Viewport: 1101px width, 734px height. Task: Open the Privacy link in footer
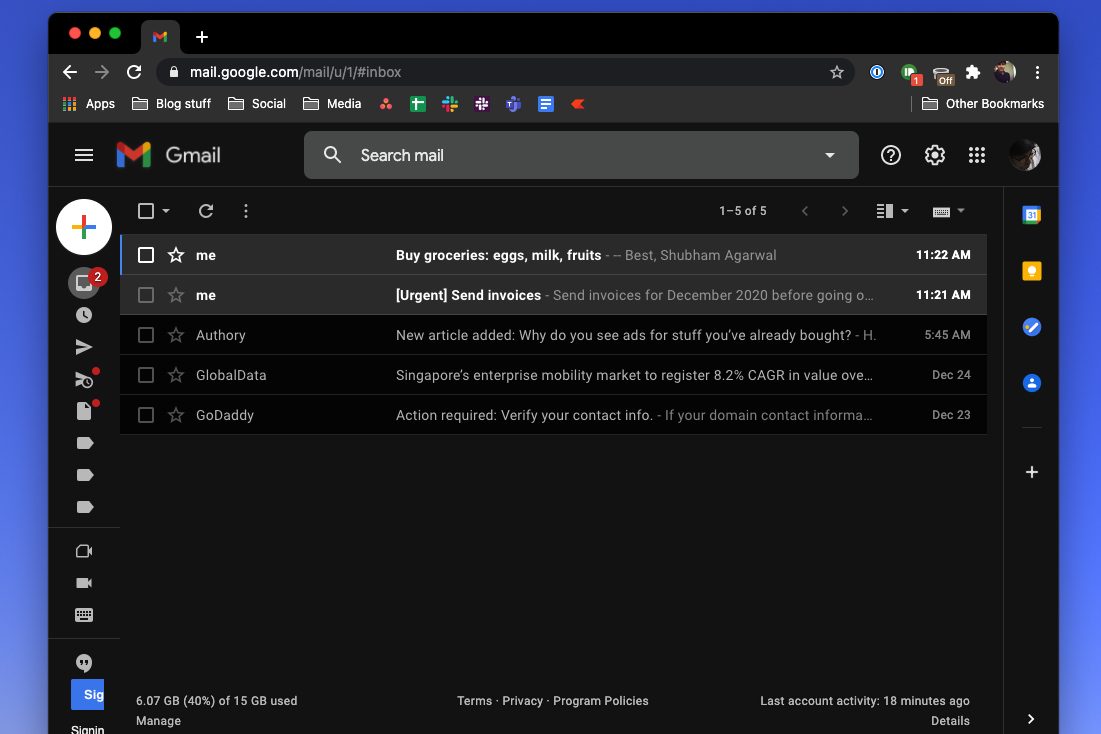pyautogui.click(x=522, y=700)
